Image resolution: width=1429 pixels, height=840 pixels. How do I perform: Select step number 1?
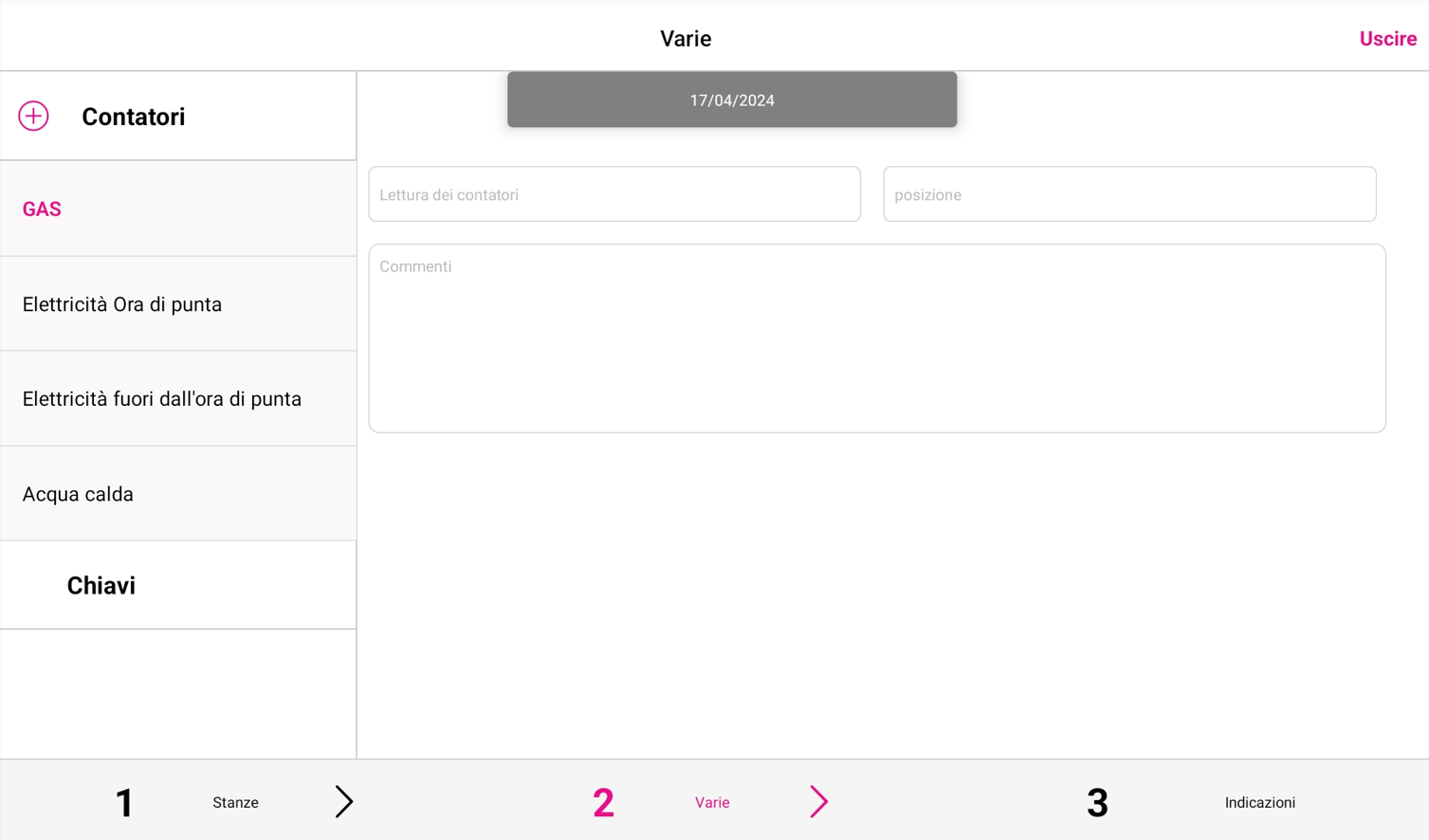click(124, 803)
